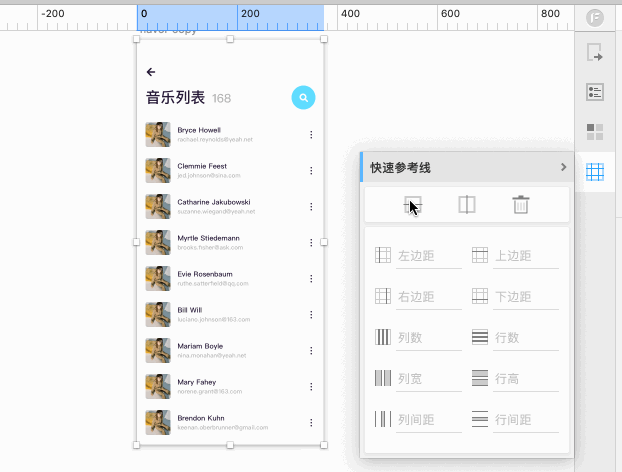Select email rachael.reynolds@yeah.net text

tap(215, 140)
